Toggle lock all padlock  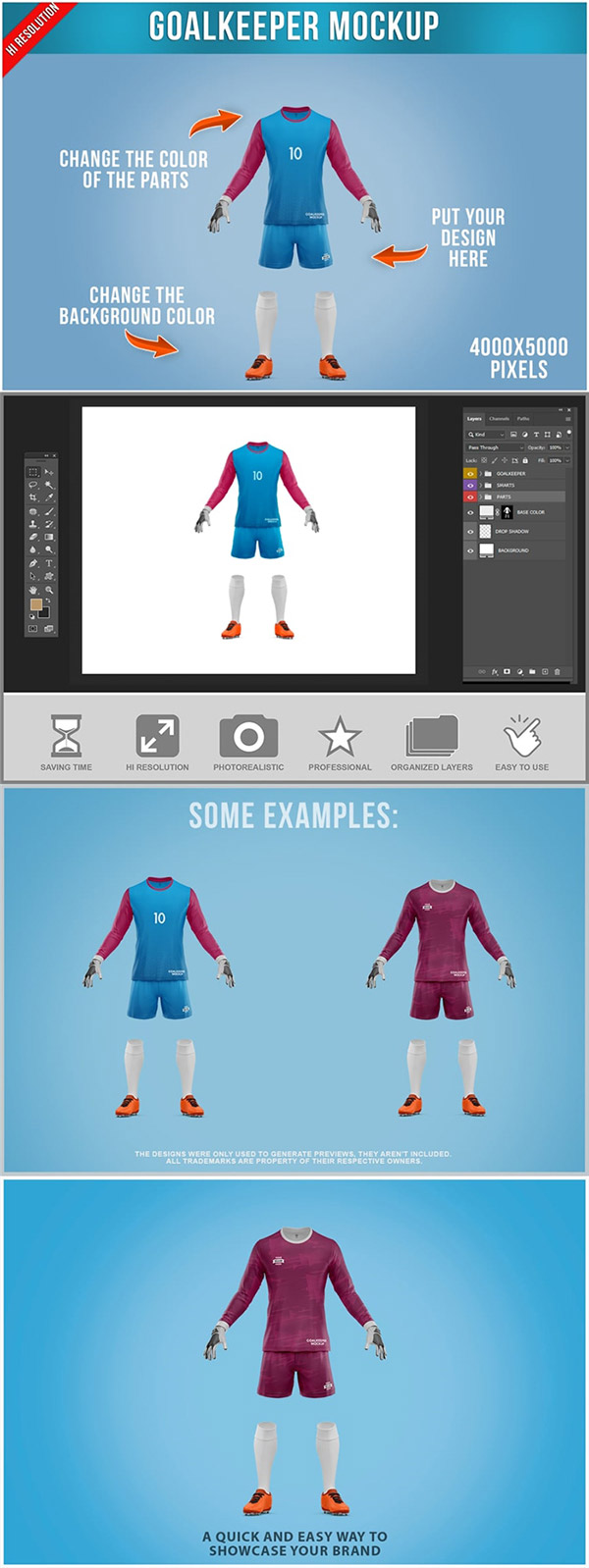(x=525, y=460)
